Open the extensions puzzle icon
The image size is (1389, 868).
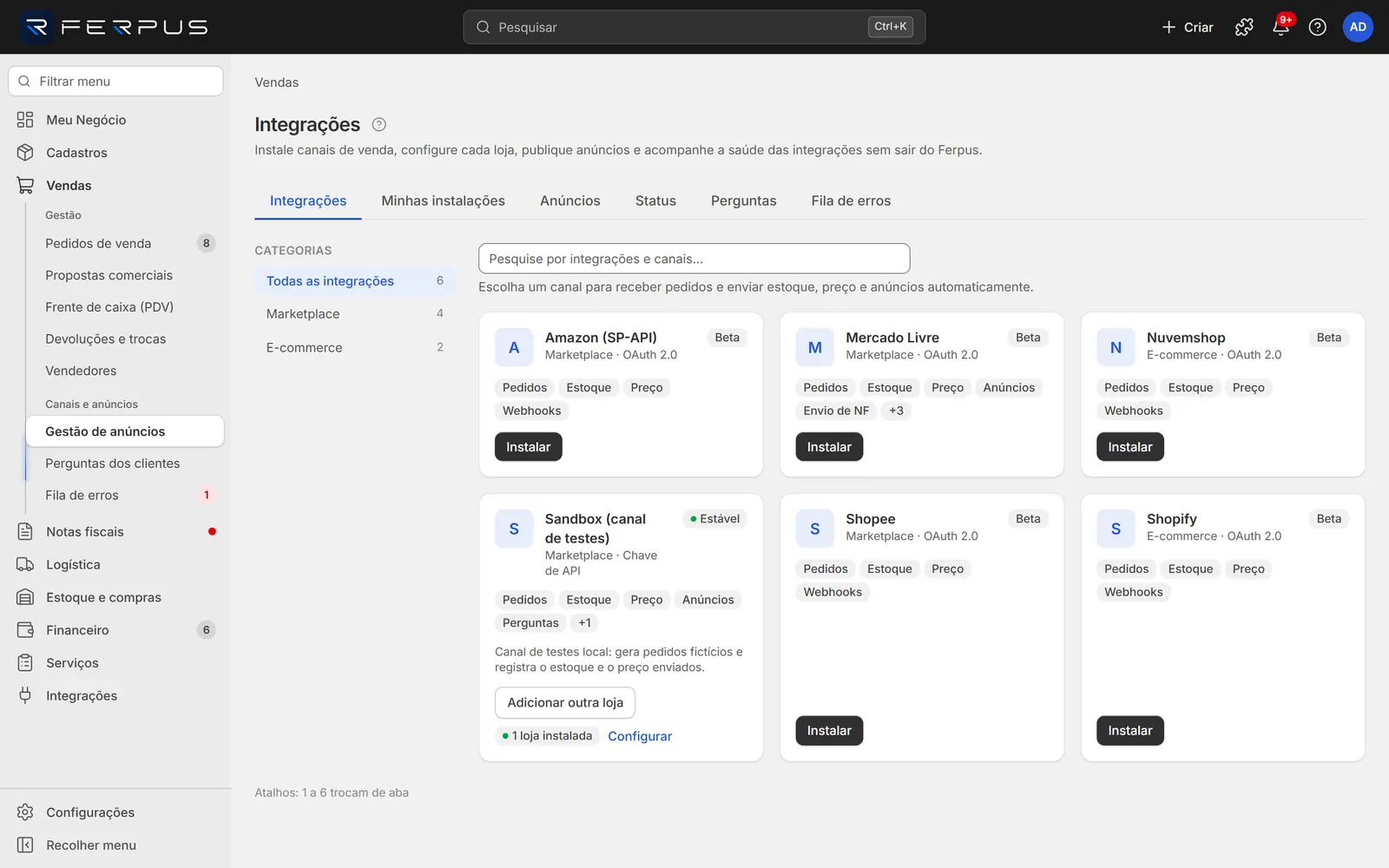(x=1244, y=27)
